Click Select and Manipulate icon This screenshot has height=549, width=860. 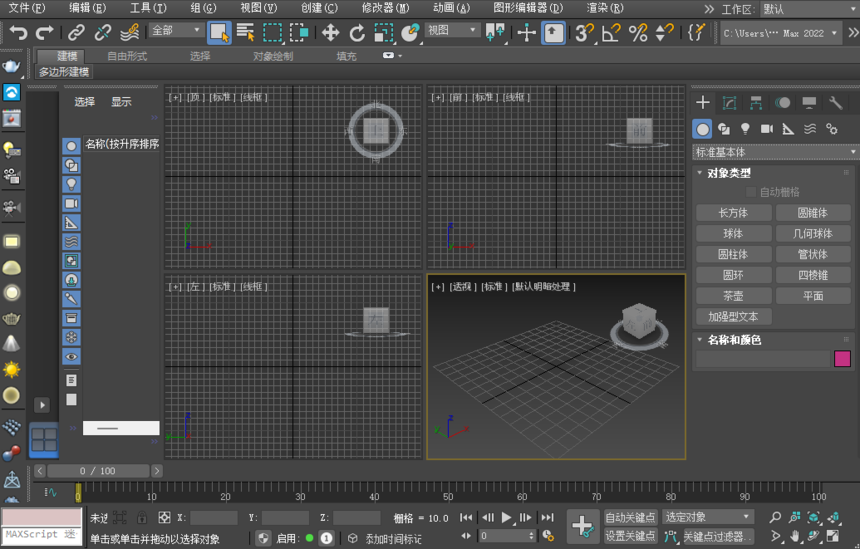coord(526,33)
